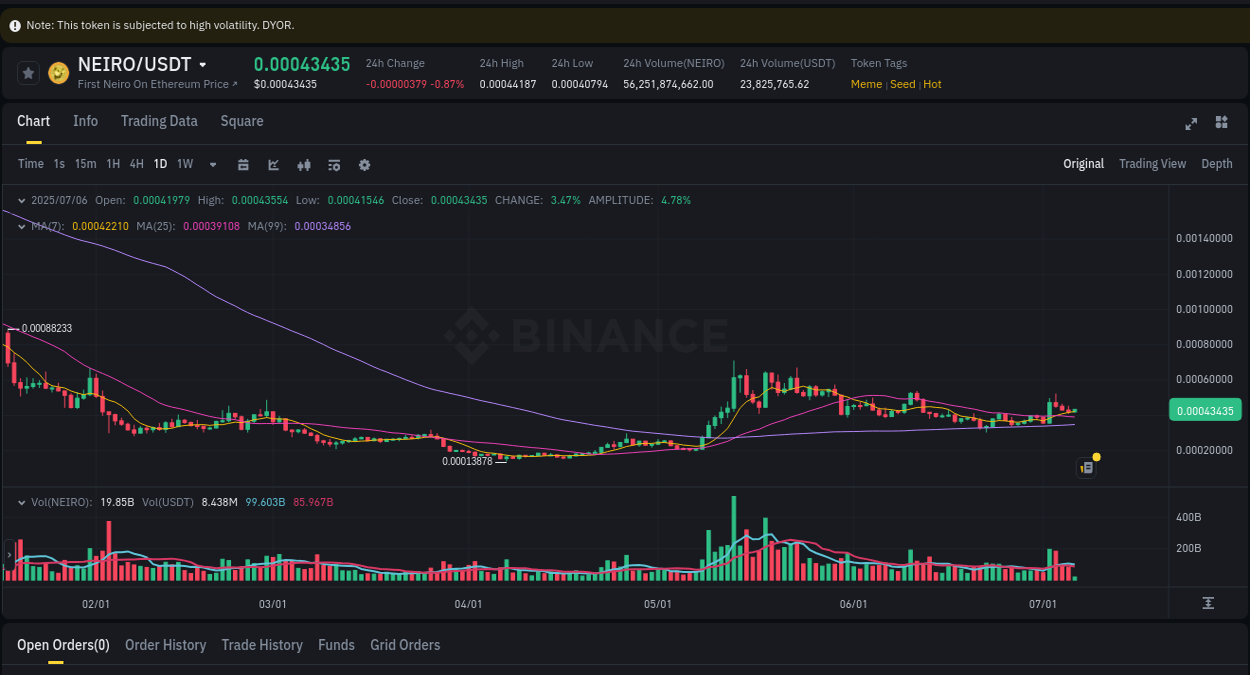Switch to the Trading Data tab
Screen dimensions: 1250x675
point(159,121)
